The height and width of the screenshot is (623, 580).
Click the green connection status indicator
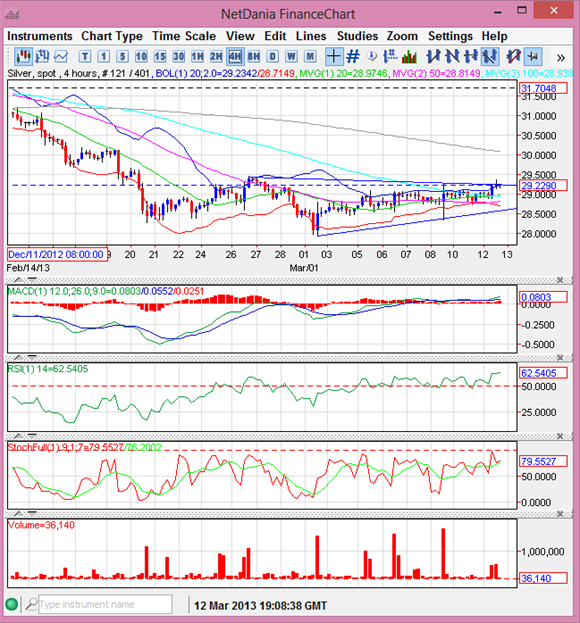(x=12, y=604)
